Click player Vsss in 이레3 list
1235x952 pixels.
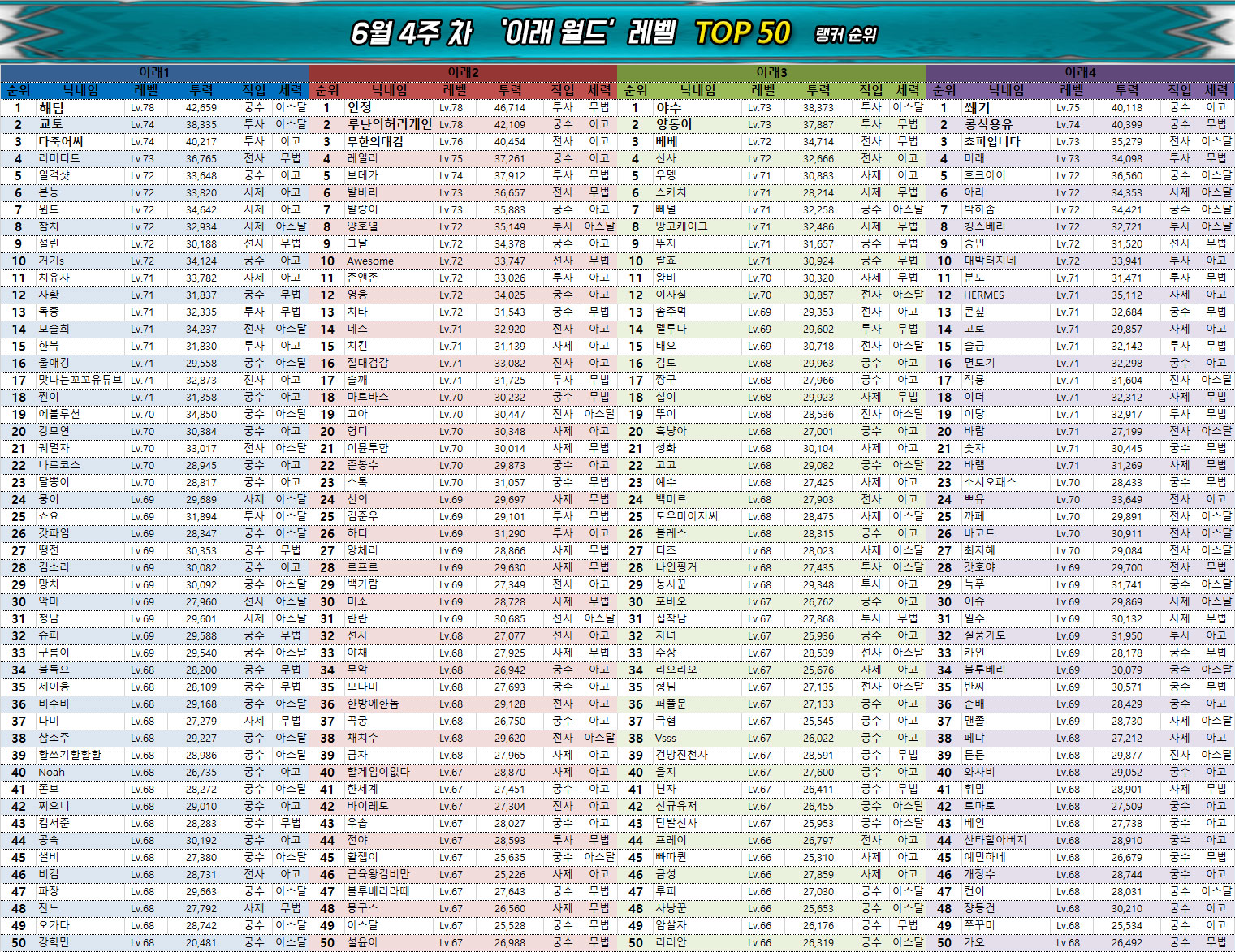(x=665, y=739)
